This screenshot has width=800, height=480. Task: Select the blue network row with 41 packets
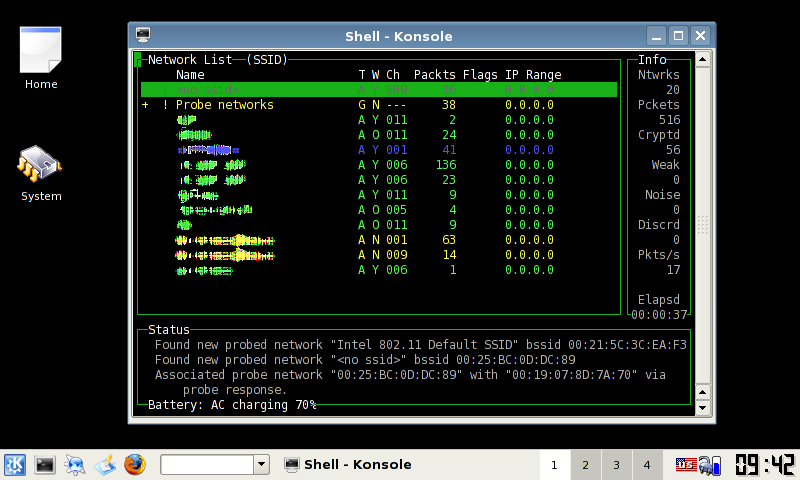click(x=379, y=150)
